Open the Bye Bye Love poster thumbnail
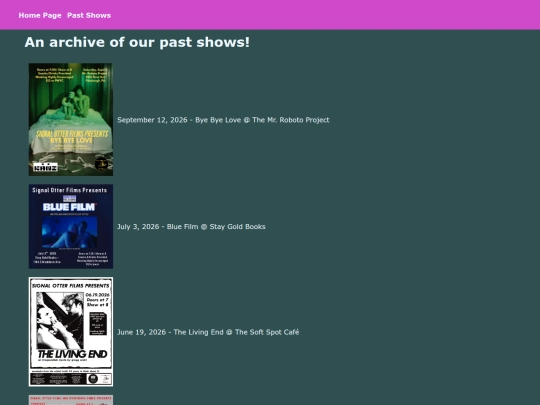The height and width of the screenshot is (405, 540). [x=71, y=119]
